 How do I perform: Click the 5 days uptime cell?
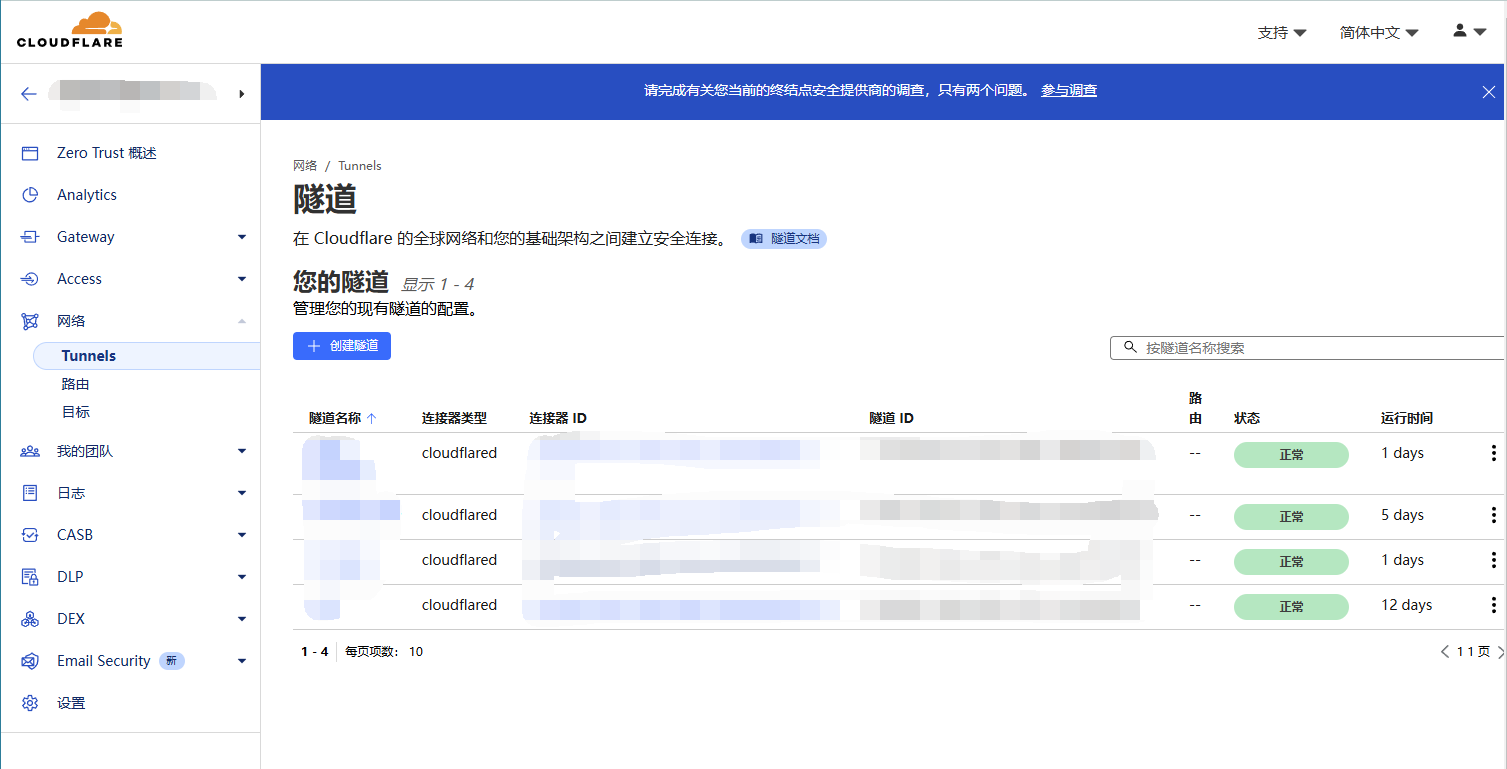(x=1403, y=515)
